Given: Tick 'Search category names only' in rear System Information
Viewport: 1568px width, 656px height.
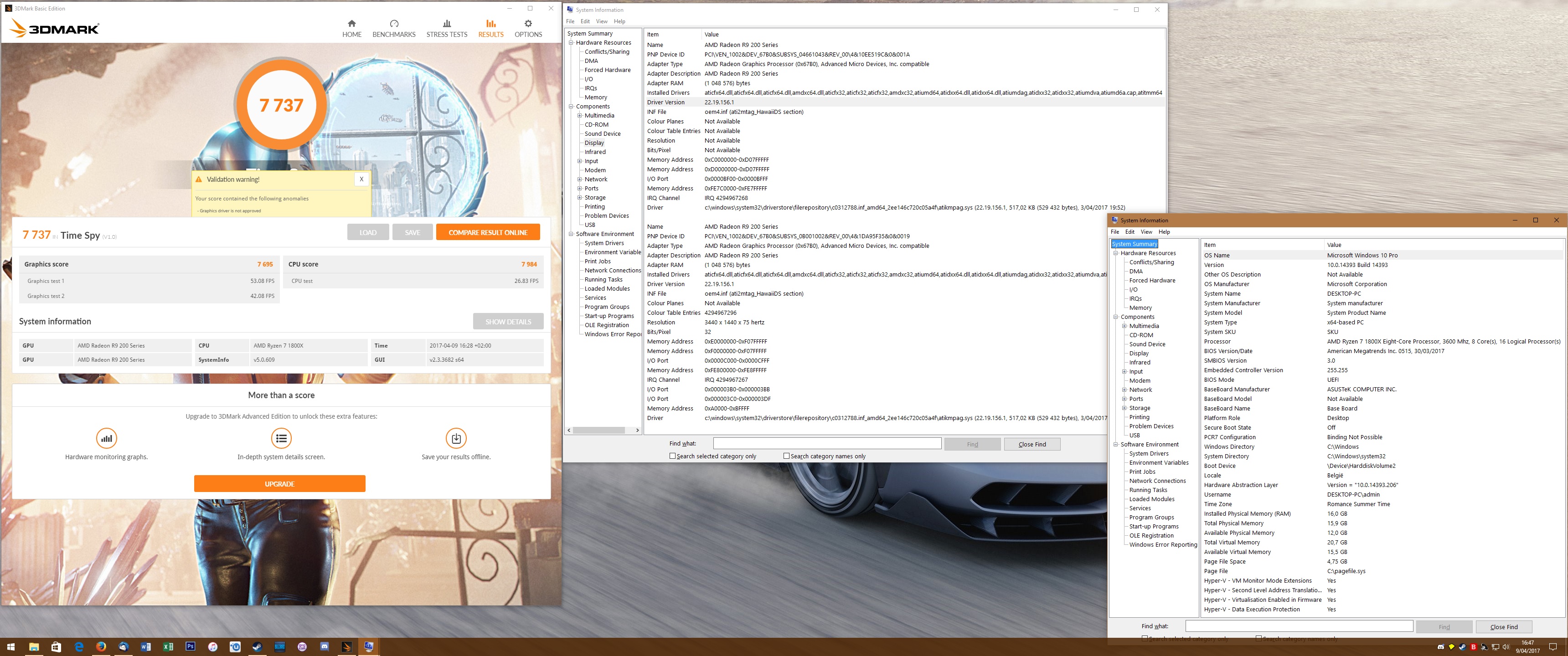Looking at the screenshot, I should tap(786, 456).
